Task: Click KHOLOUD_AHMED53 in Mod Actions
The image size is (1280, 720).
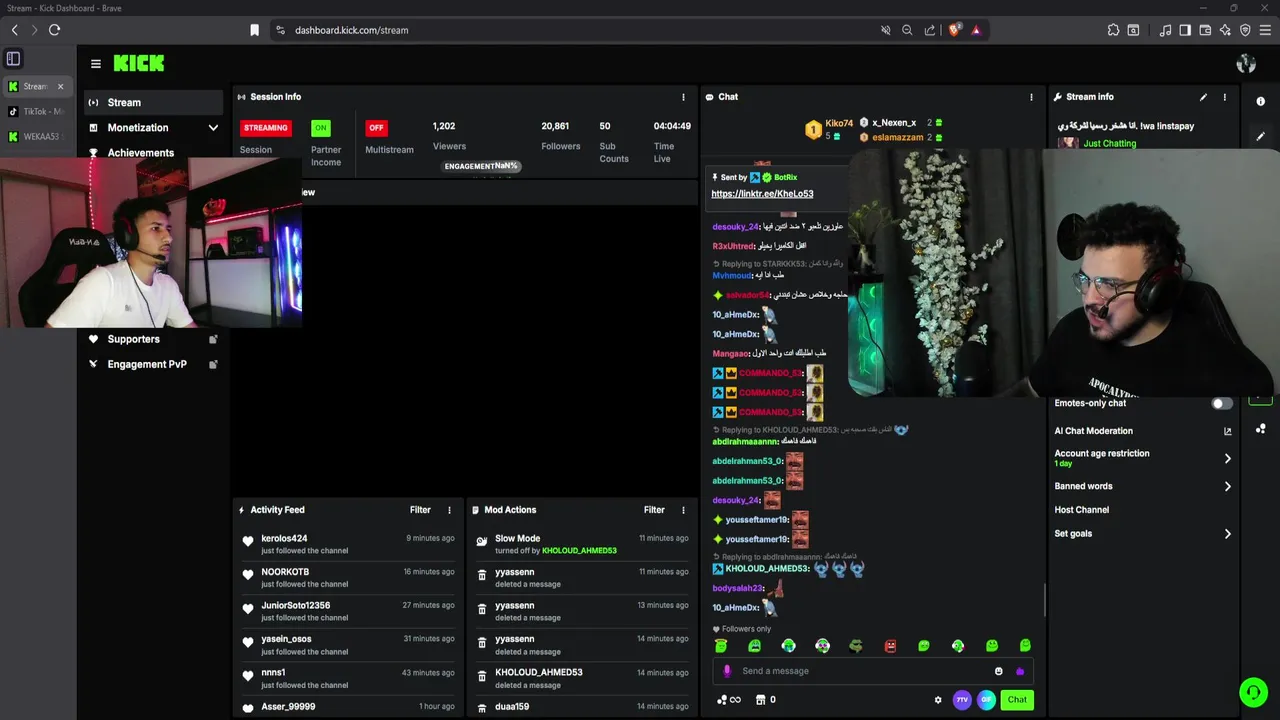Action: pyautogui.click(x=538, y=672)
